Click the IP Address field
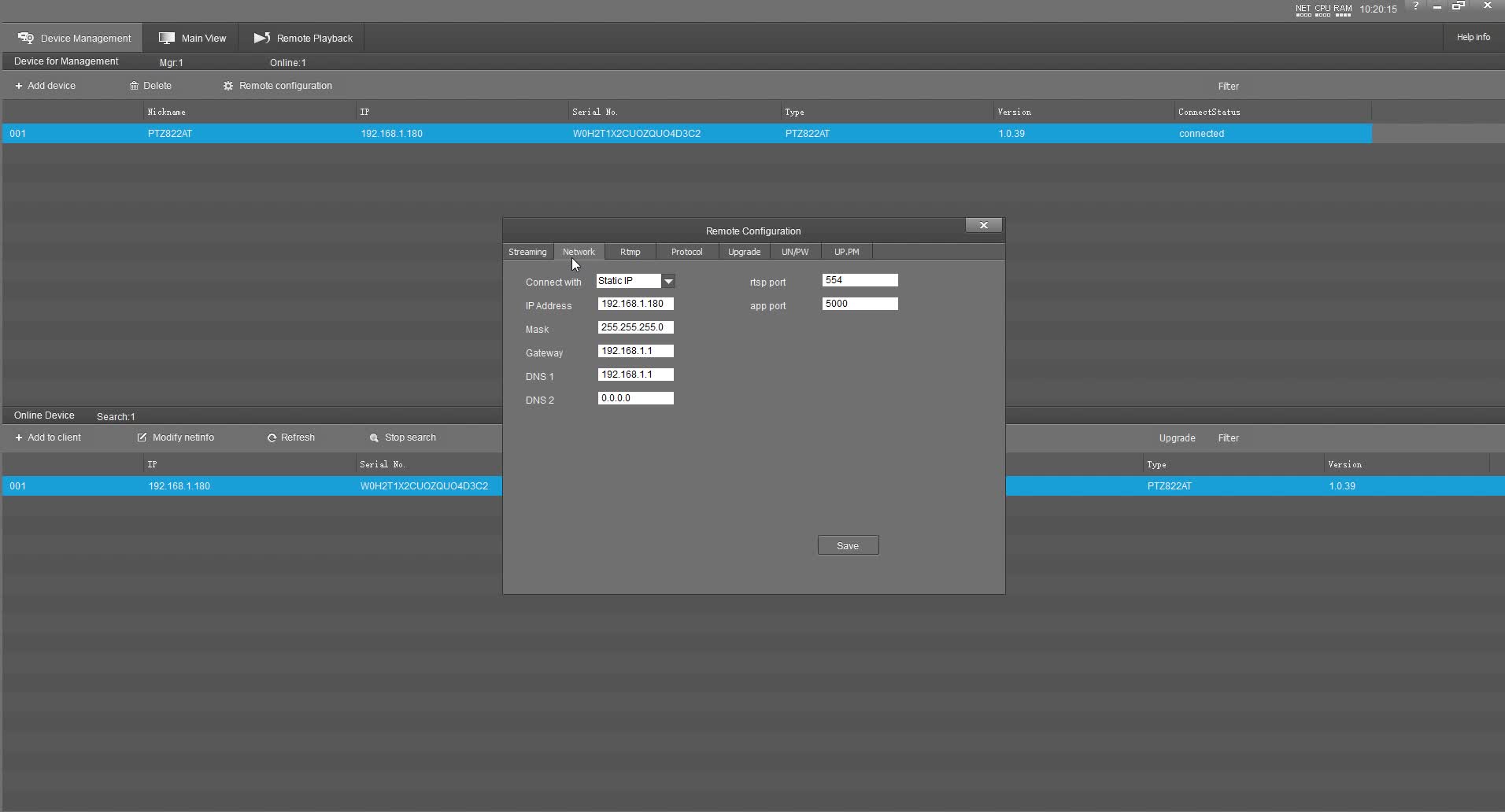This screenshot has height=812, width=1505. 635,304
